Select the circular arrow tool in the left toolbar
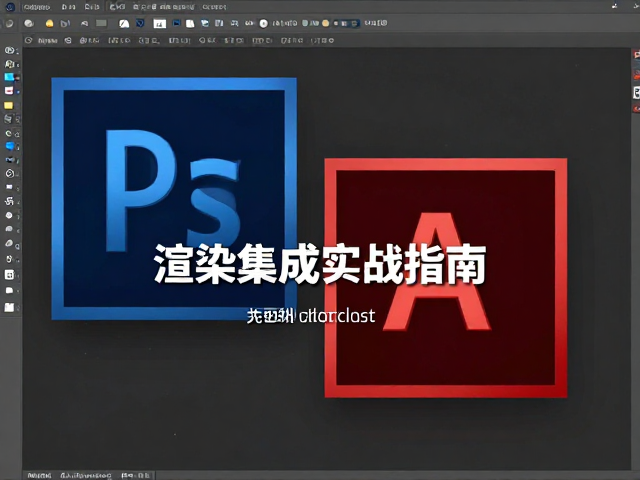The width and height of the screenshot is (640, 480). (9, 173)
